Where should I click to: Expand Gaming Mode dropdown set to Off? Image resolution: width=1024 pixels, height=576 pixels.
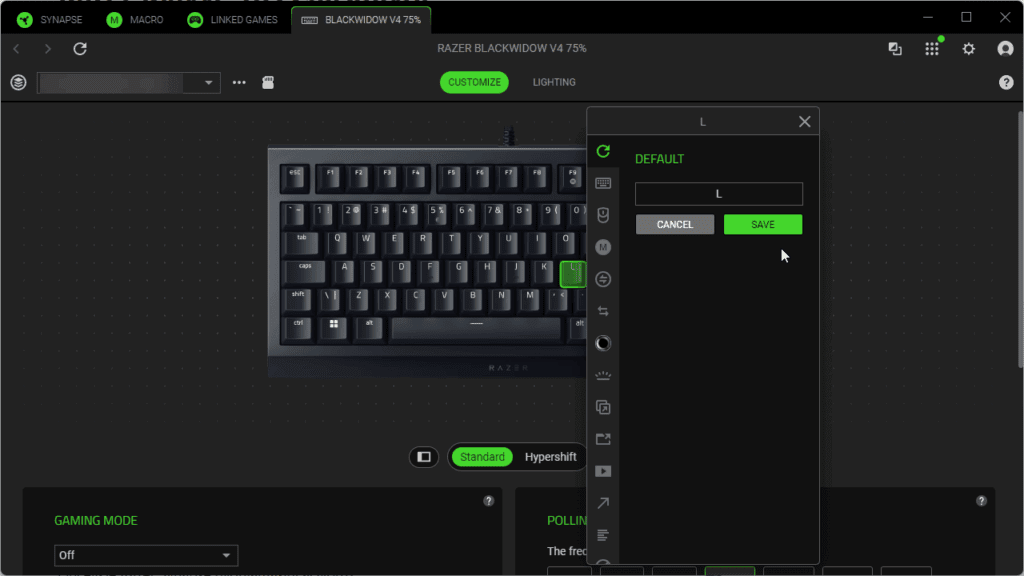pos(146,555)
